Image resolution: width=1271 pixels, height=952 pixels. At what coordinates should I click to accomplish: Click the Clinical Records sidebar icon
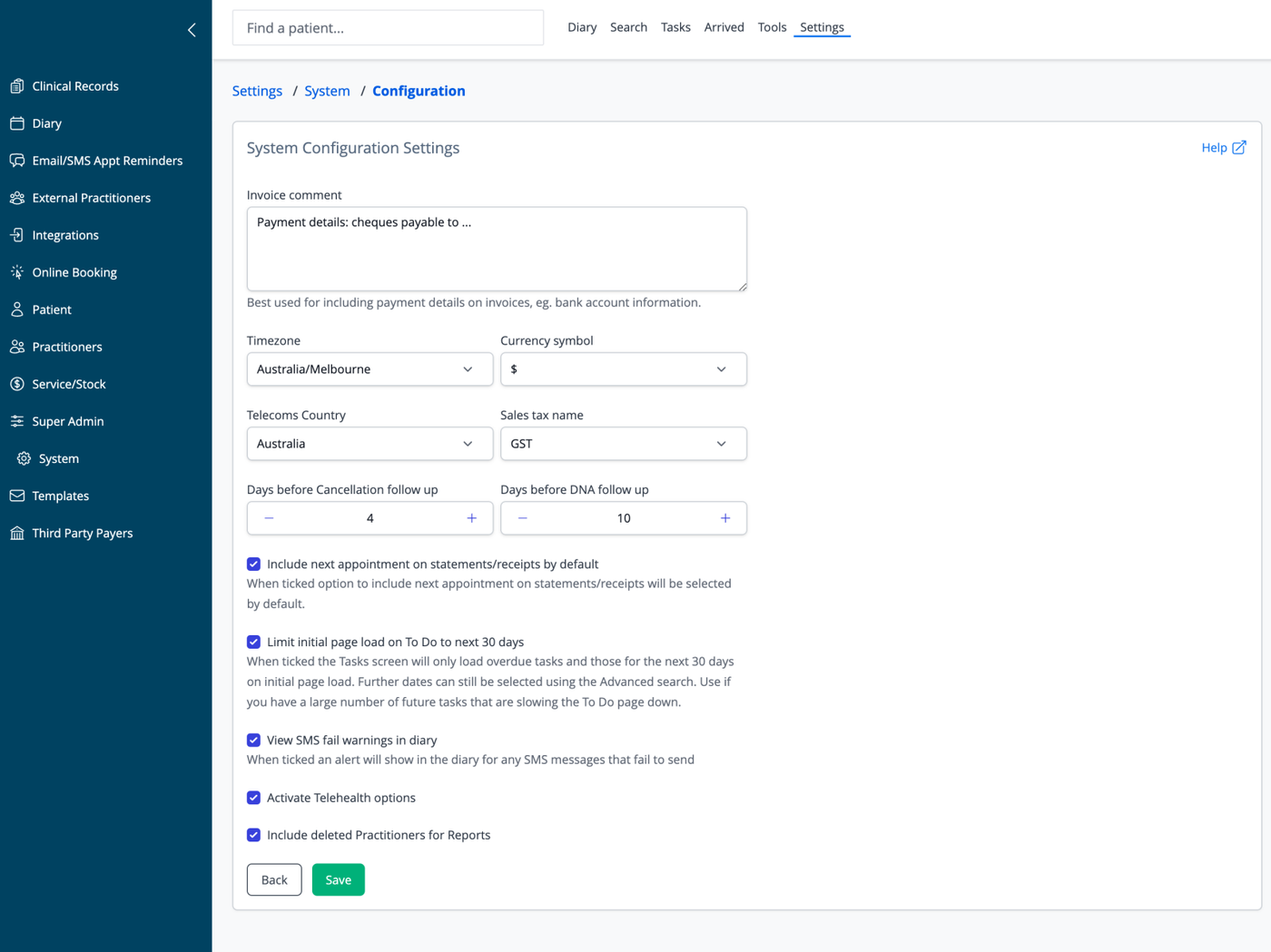pyautogui.click(x=17, y=86)
